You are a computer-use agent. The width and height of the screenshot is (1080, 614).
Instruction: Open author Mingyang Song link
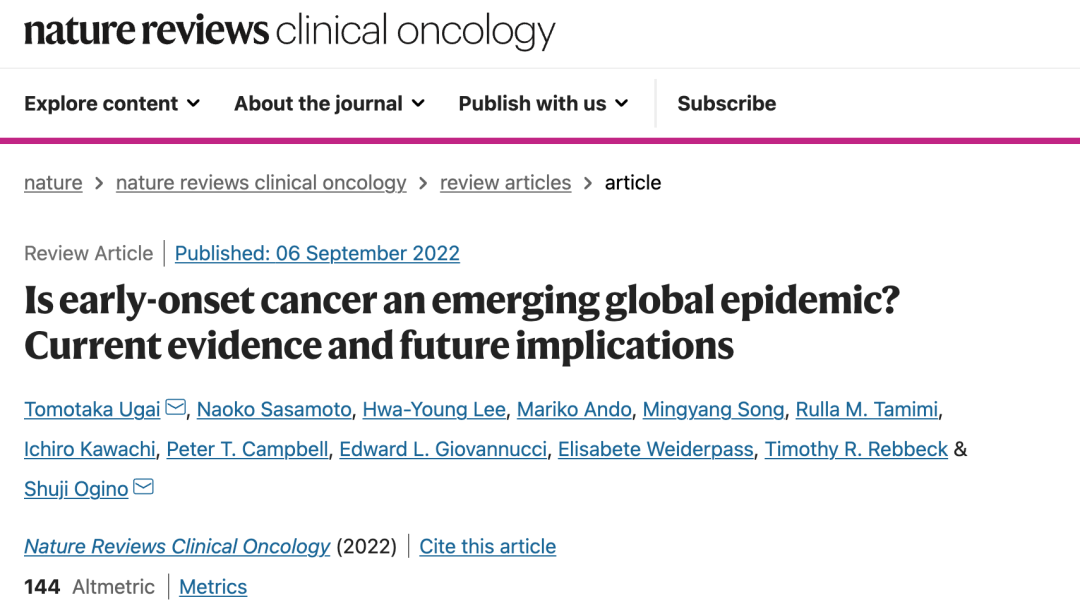714,409
